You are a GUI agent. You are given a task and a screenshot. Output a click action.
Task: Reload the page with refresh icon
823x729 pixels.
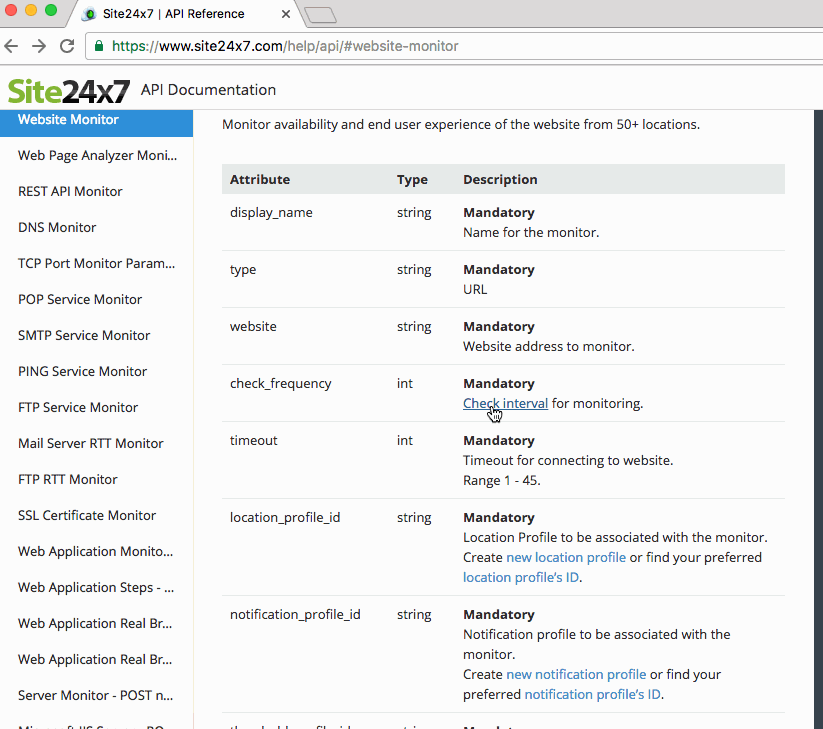tap(67, 46)
